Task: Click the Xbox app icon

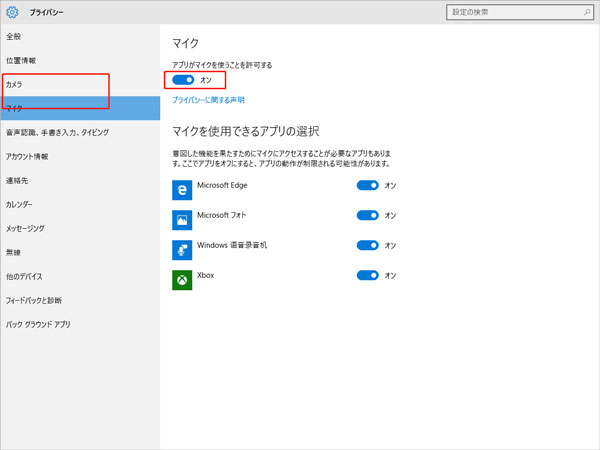Action: pyautogui.click(x=182, y=277)
